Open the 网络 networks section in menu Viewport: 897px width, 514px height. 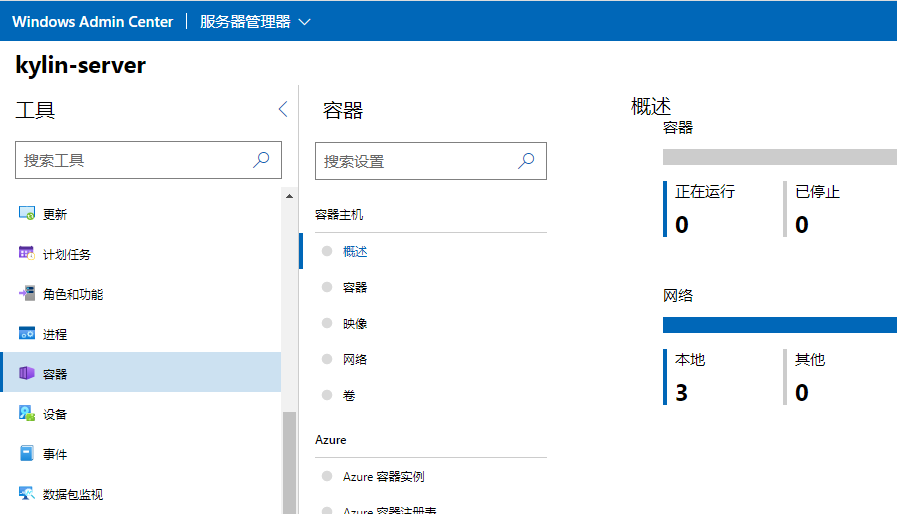[355, 359]
